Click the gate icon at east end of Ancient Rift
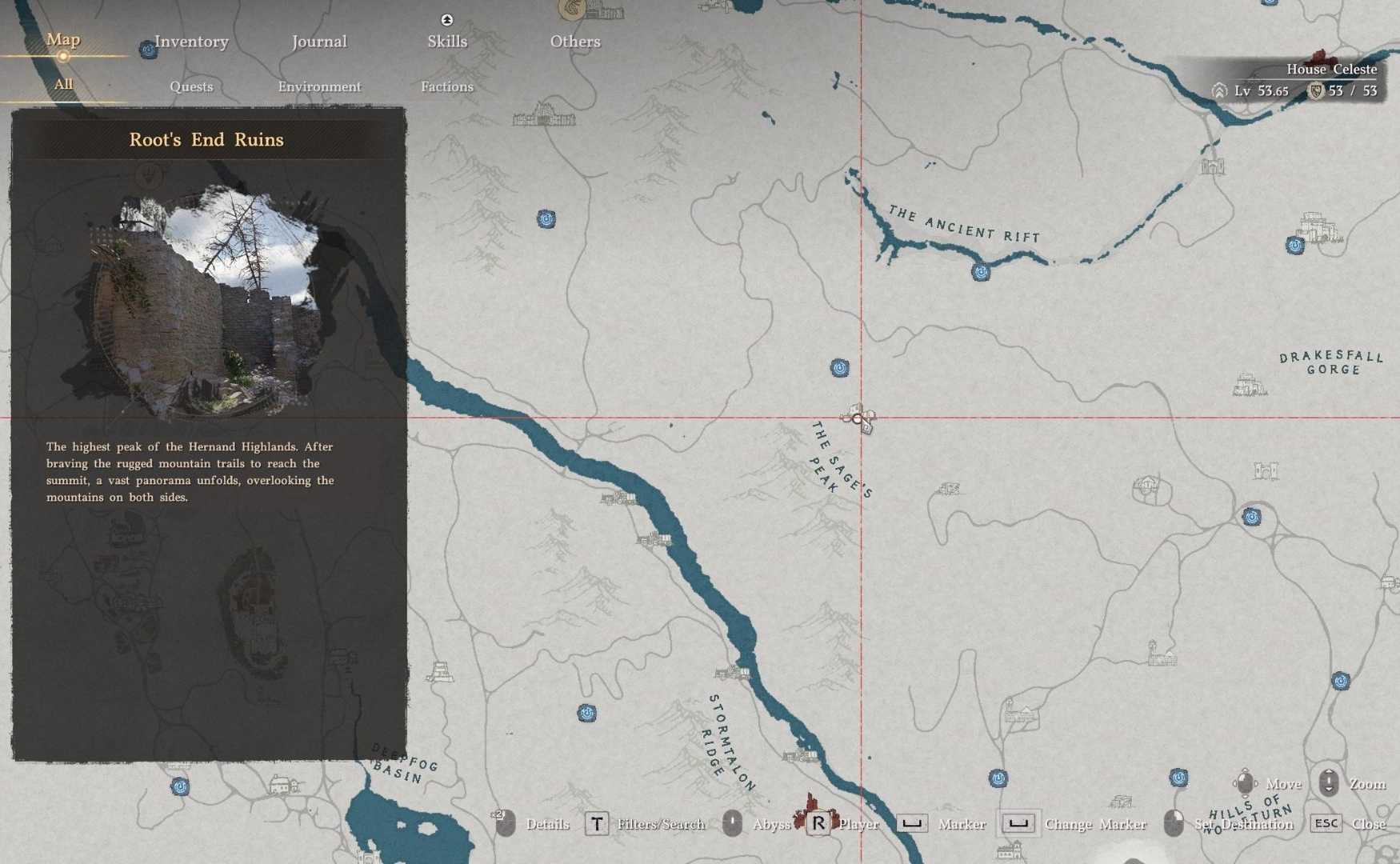1400x864 pixels. click(1212, 166)
